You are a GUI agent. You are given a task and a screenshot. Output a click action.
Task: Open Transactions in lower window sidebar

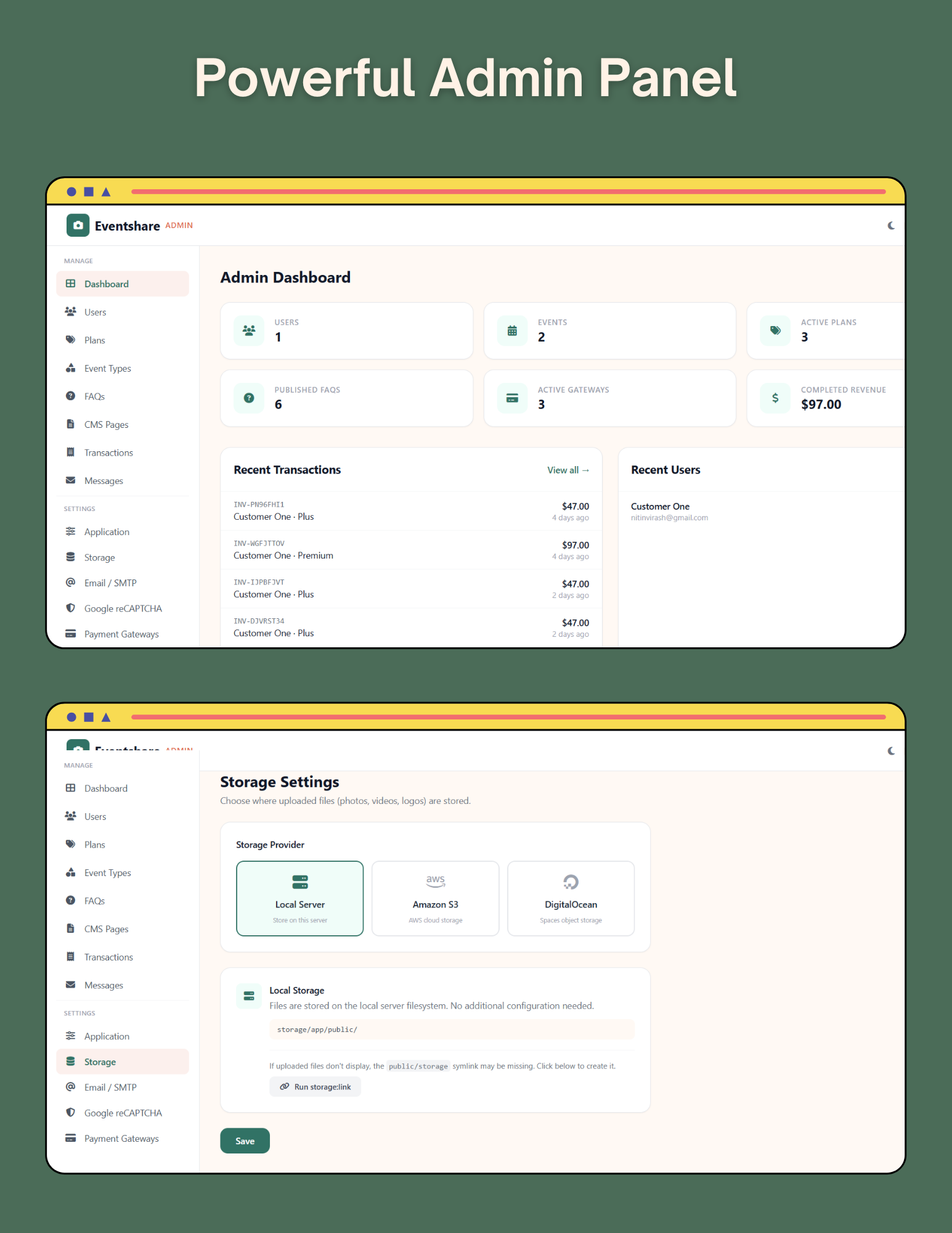[123, 957]
